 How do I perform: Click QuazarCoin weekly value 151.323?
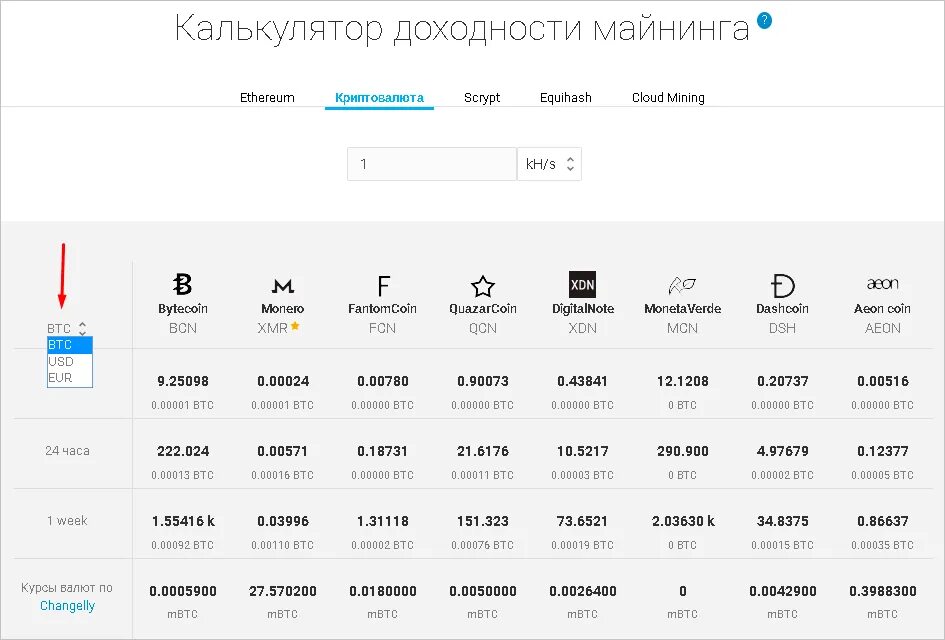tap(483, 521)
